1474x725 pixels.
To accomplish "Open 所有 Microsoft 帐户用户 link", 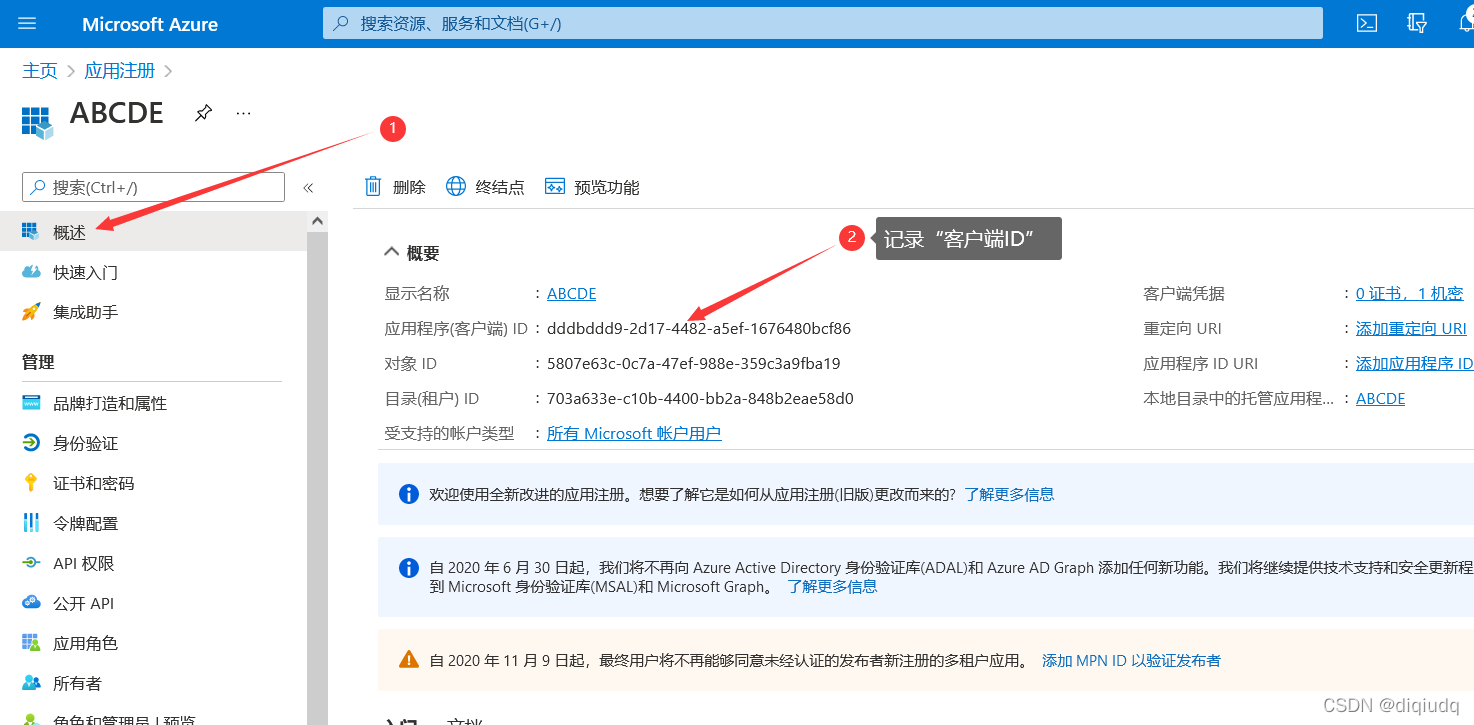I will point(634,434).
